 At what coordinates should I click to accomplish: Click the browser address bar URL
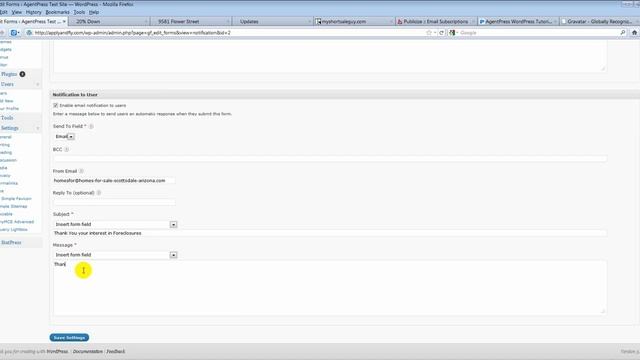[133, 33]
